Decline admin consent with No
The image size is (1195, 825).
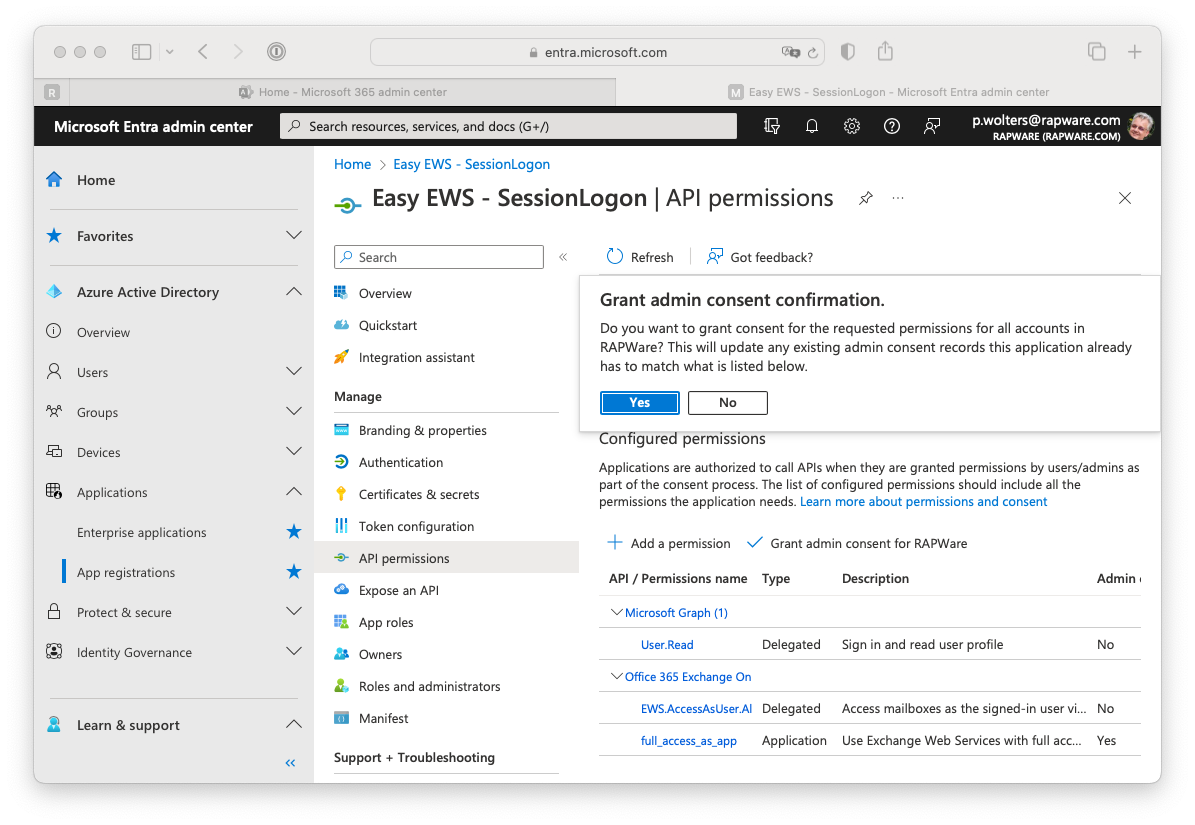click(x=728, y=403)
